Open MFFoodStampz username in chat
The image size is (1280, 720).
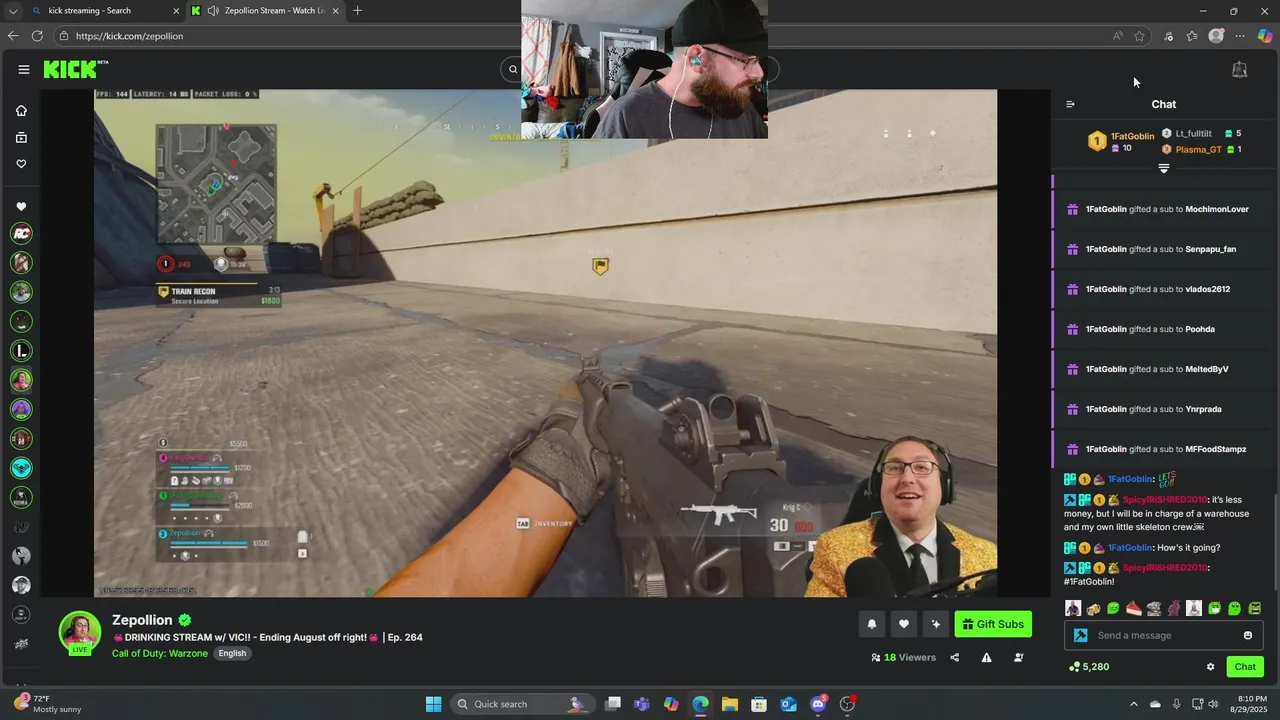(x=1215, y=449)
